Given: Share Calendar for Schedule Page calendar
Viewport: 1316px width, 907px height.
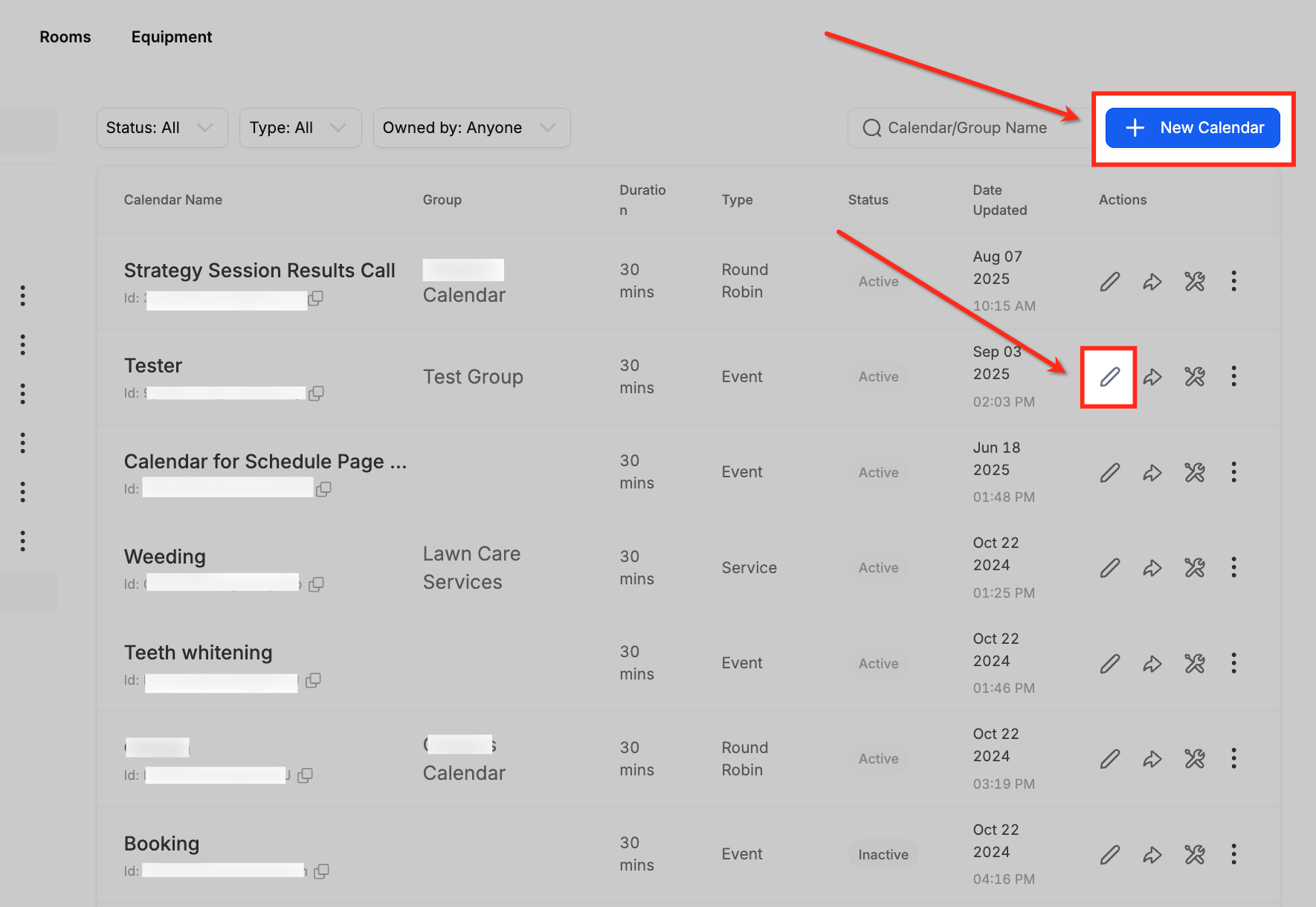Looking at the screenshot, I should (1152, 473).
